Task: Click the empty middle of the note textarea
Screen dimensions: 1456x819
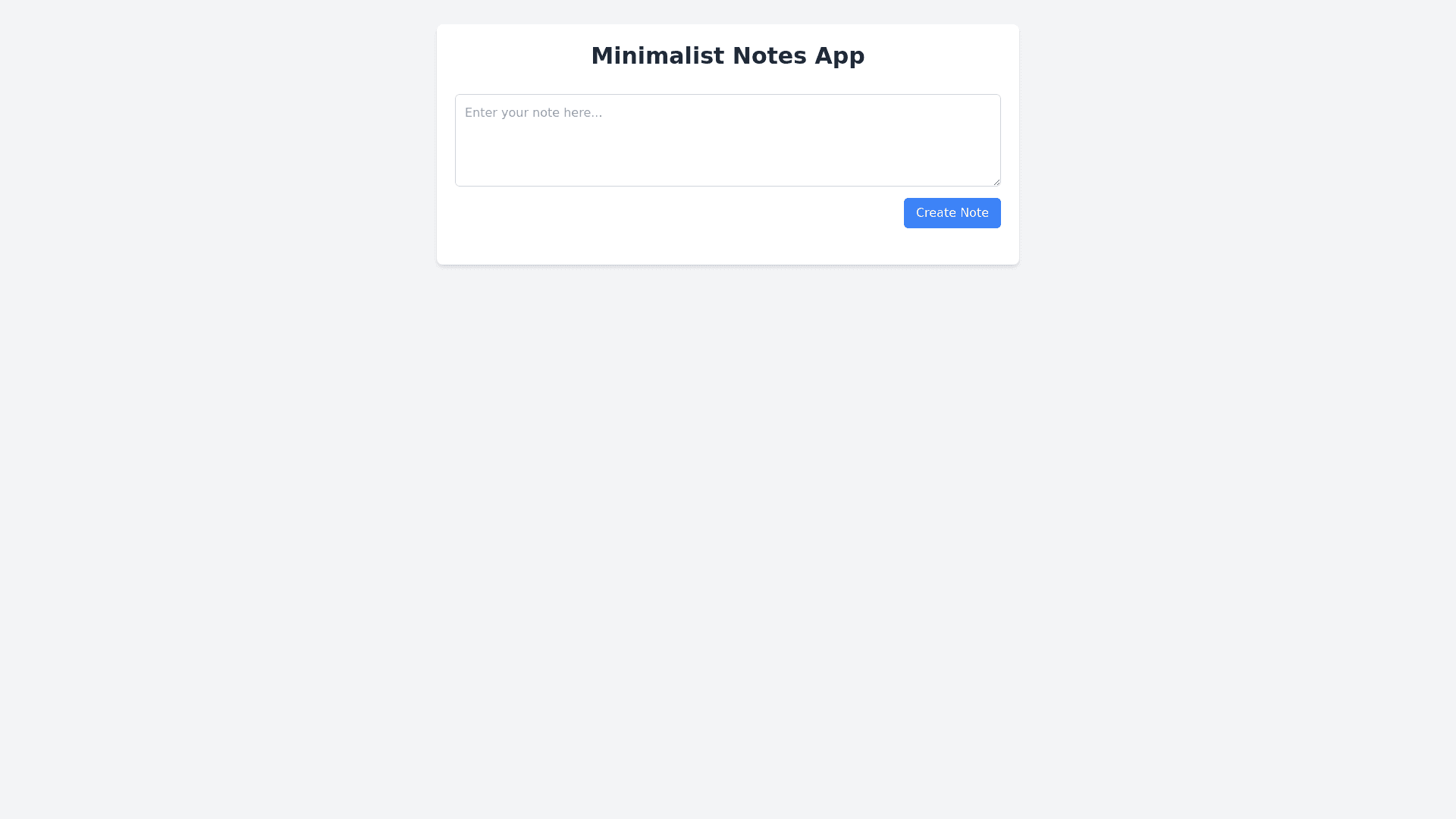Action: tap(727, 148)
